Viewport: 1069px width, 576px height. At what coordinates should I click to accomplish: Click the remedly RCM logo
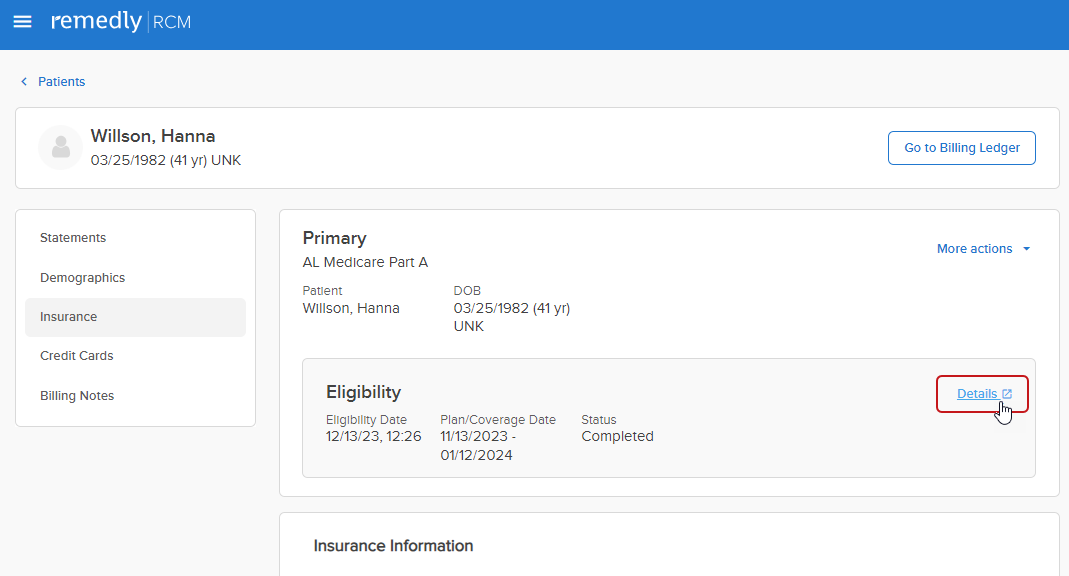point(120,22)
